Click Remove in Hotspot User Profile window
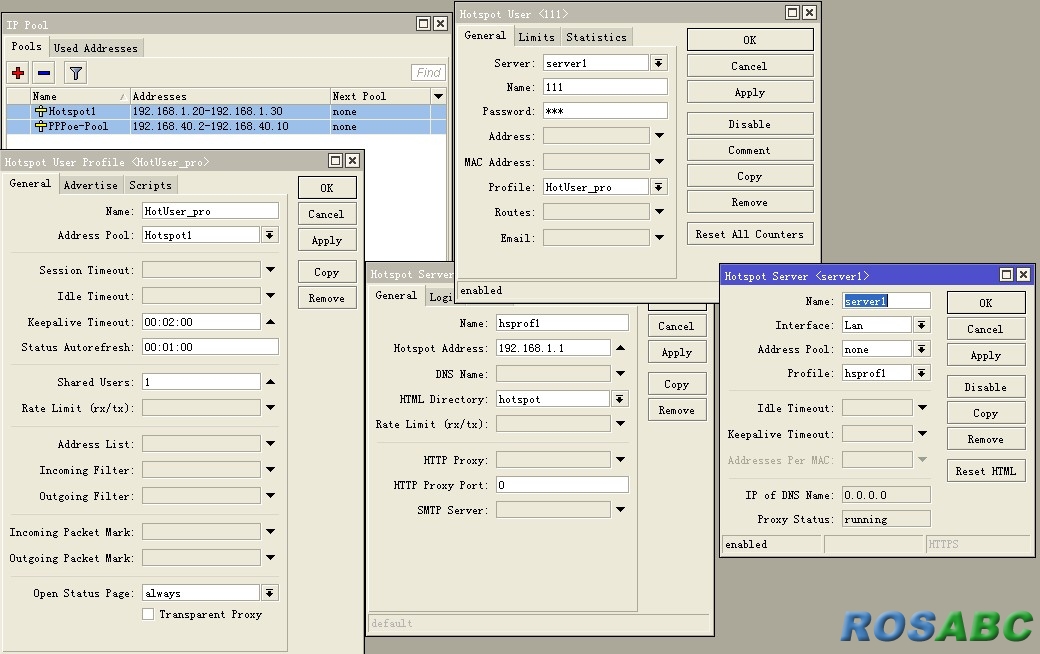This screenshot has width=1040, height=654. pyautogui.click(x=327, y=298)
